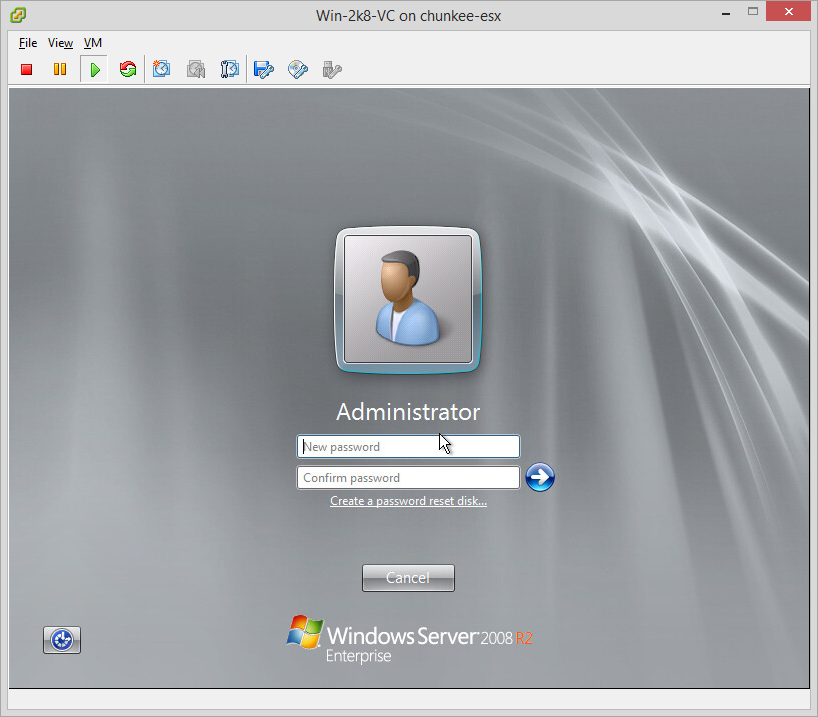
Task: Open the View menu
Action: tap(60, 43)
